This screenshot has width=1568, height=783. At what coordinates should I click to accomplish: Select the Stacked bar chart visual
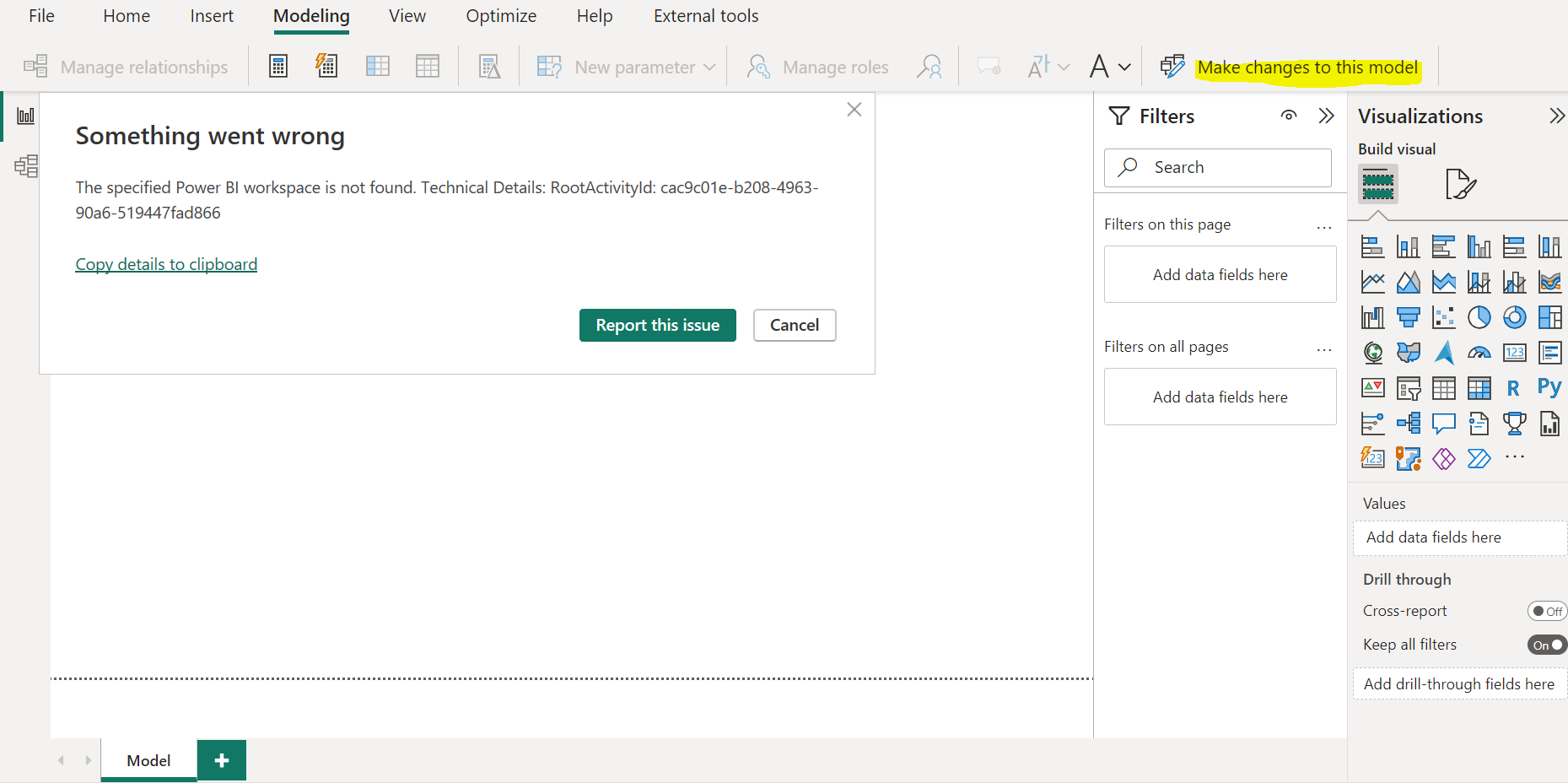(x=1373, y=246)
